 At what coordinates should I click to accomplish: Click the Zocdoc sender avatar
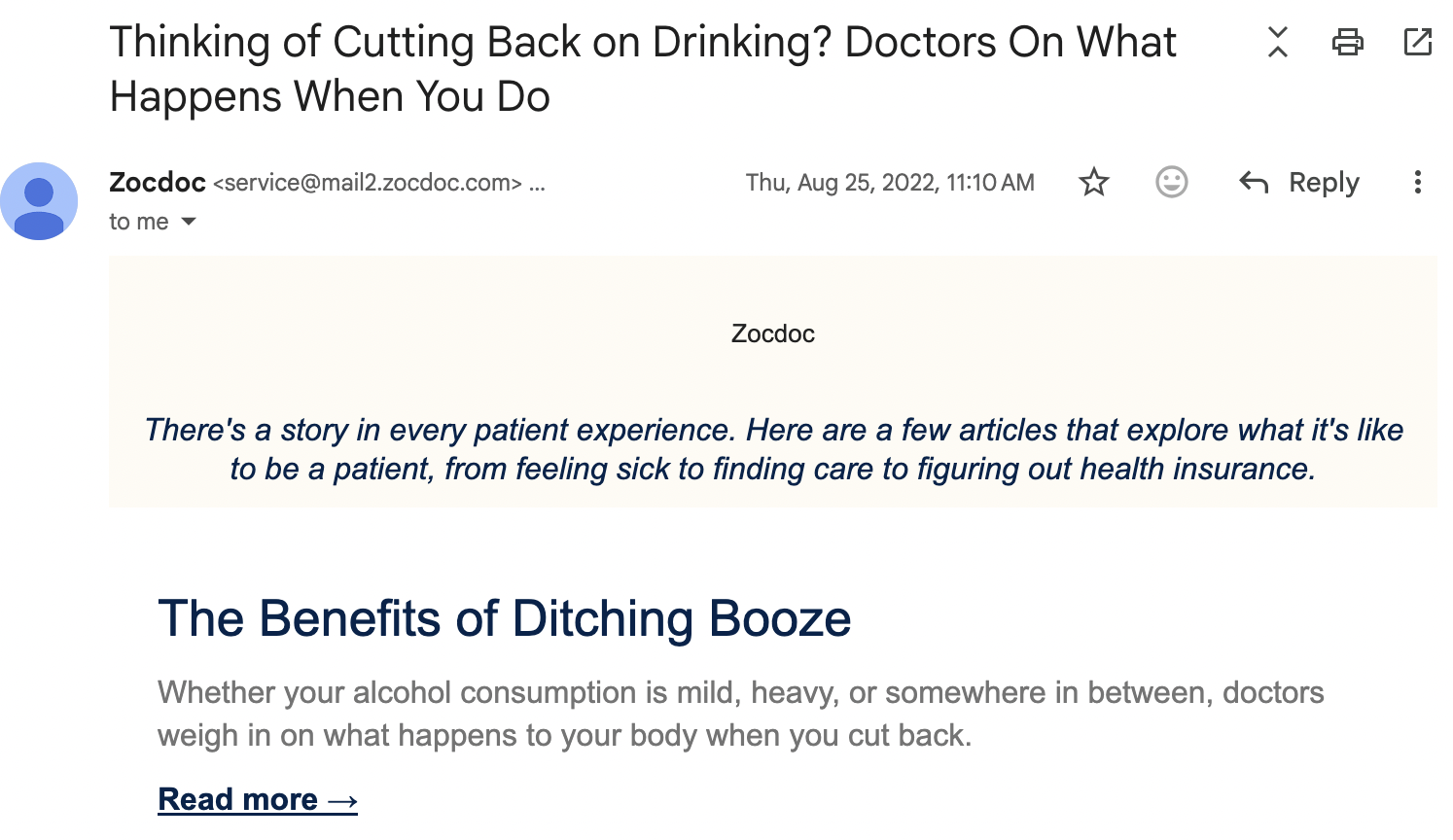point(39,201)
